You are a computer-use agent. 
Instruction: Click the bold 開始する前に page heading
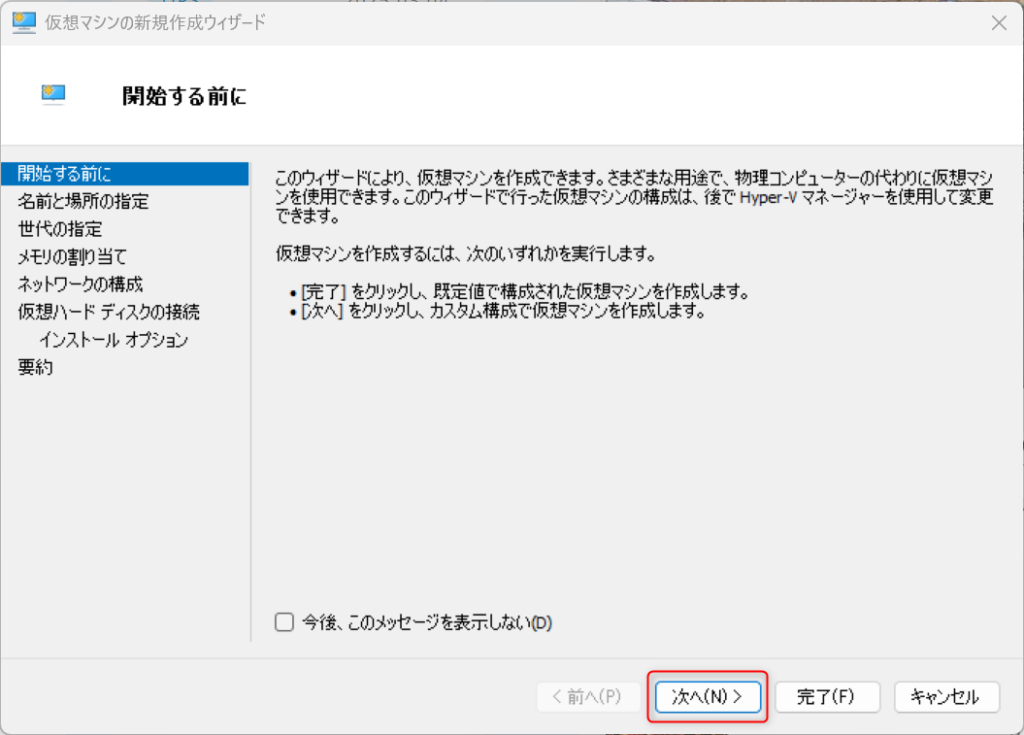tap(184, 96)
